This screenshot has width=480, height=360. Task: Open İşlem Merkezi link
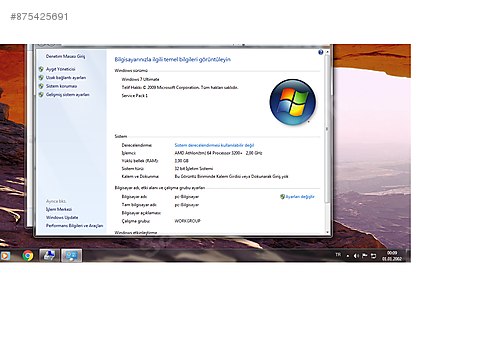[59, 209]
